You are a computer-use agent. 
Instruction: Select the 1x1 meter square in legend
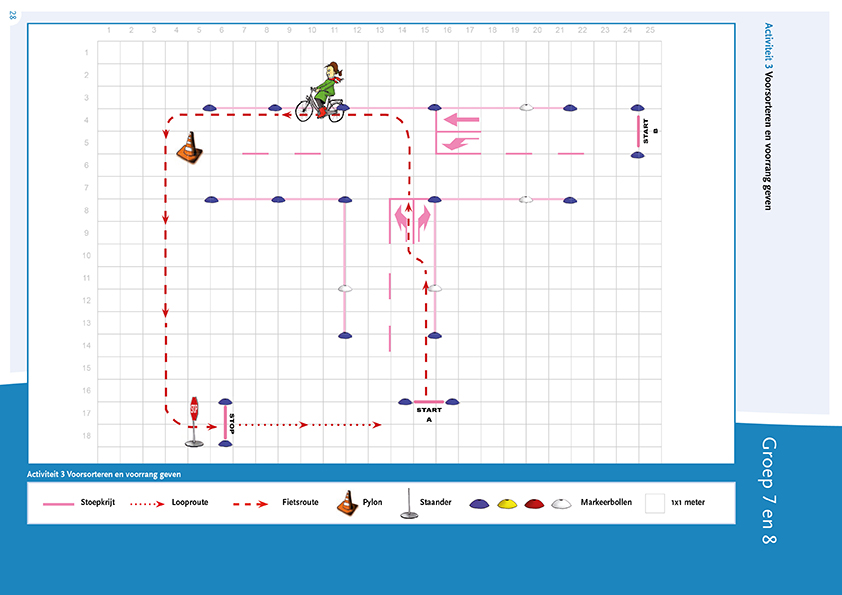tap(655, 504)
